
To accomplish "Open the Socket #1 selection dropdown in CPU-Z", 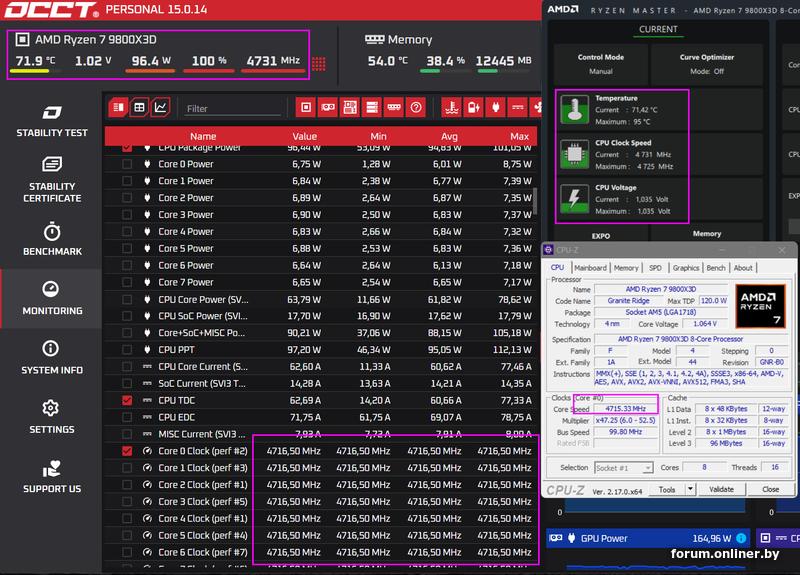I will pos(623,468).
